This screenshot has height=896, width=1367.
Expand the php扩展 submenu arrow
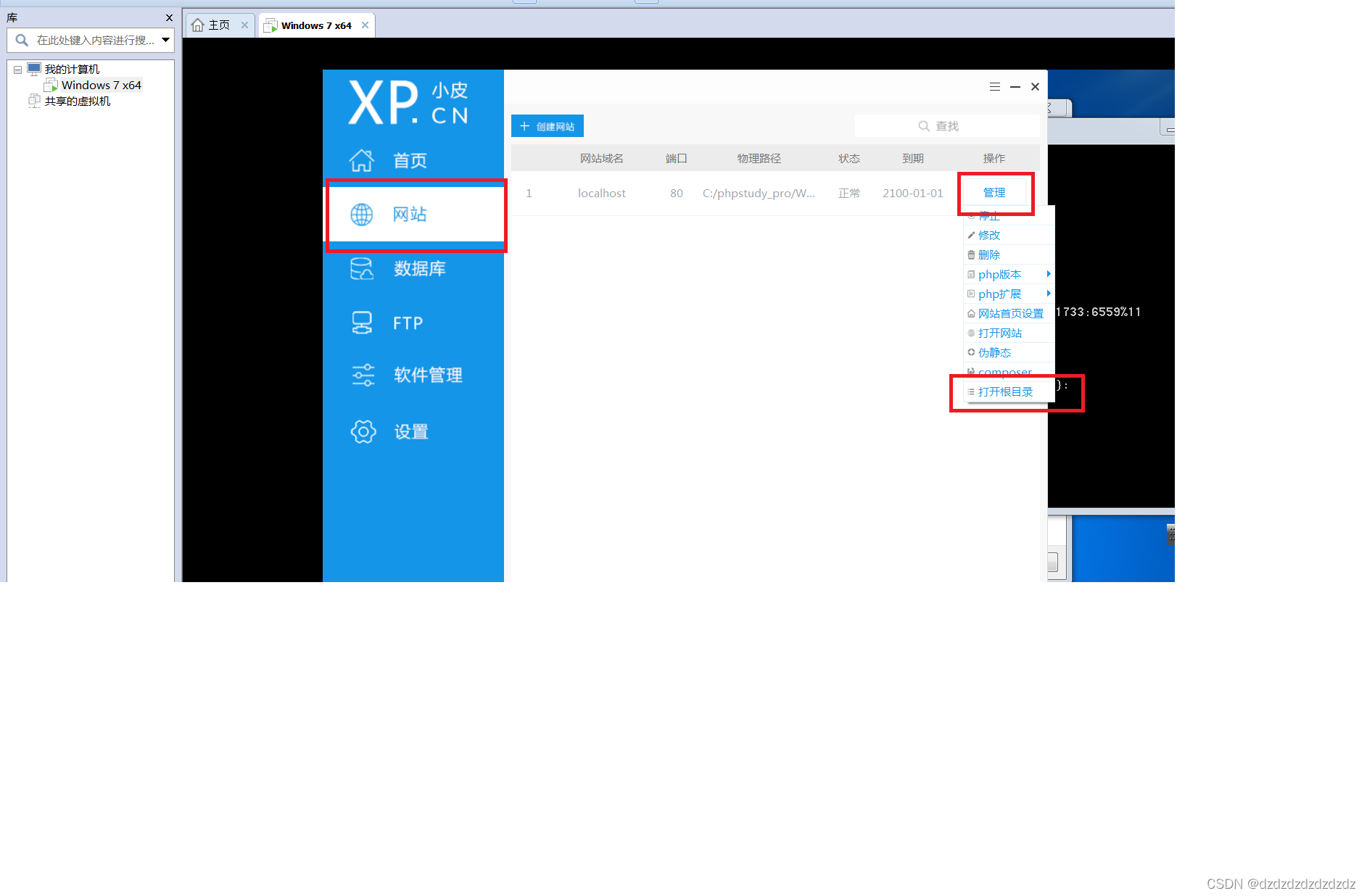1049,294
